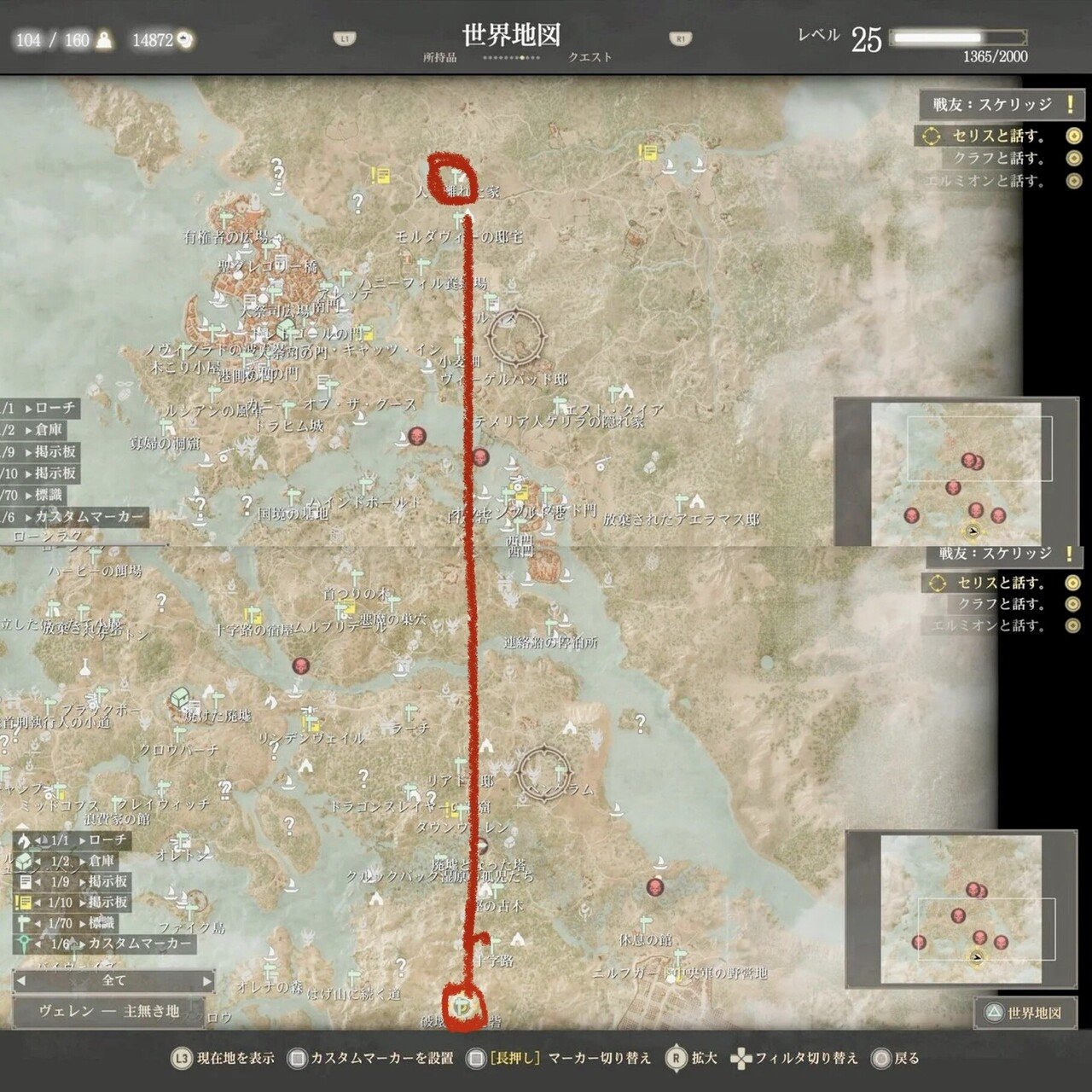Click the 休息の館 map label
Image resolution: width=1092 pixels, height=1092 pixels.
[646, 940]
